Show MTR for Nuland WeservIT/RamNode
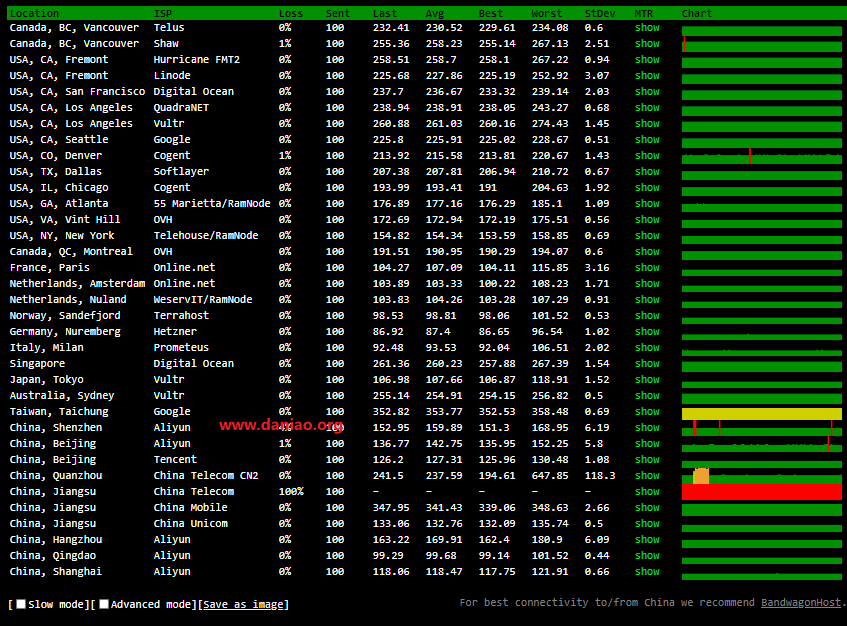The width and height of the screenshot is (847, 626). (x=647, y=300)
